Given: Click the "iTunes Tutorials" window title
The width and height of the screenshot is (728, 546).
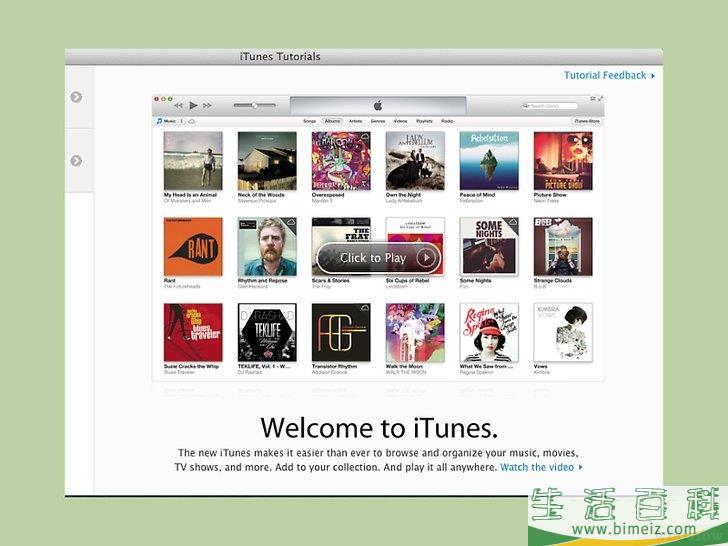Looking at the screenshot, I should pyautogui.click(x=280, y=57).
